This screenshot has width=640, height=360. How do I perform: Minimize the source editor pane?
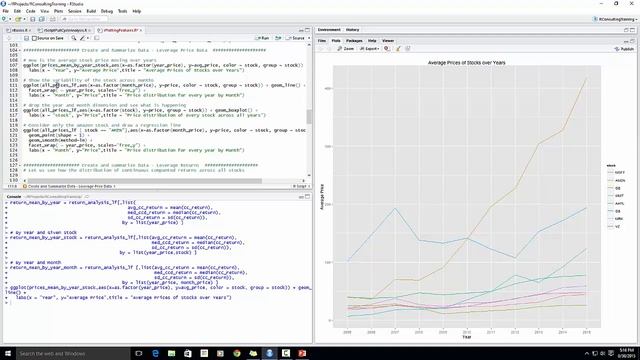tap(301, 30)
